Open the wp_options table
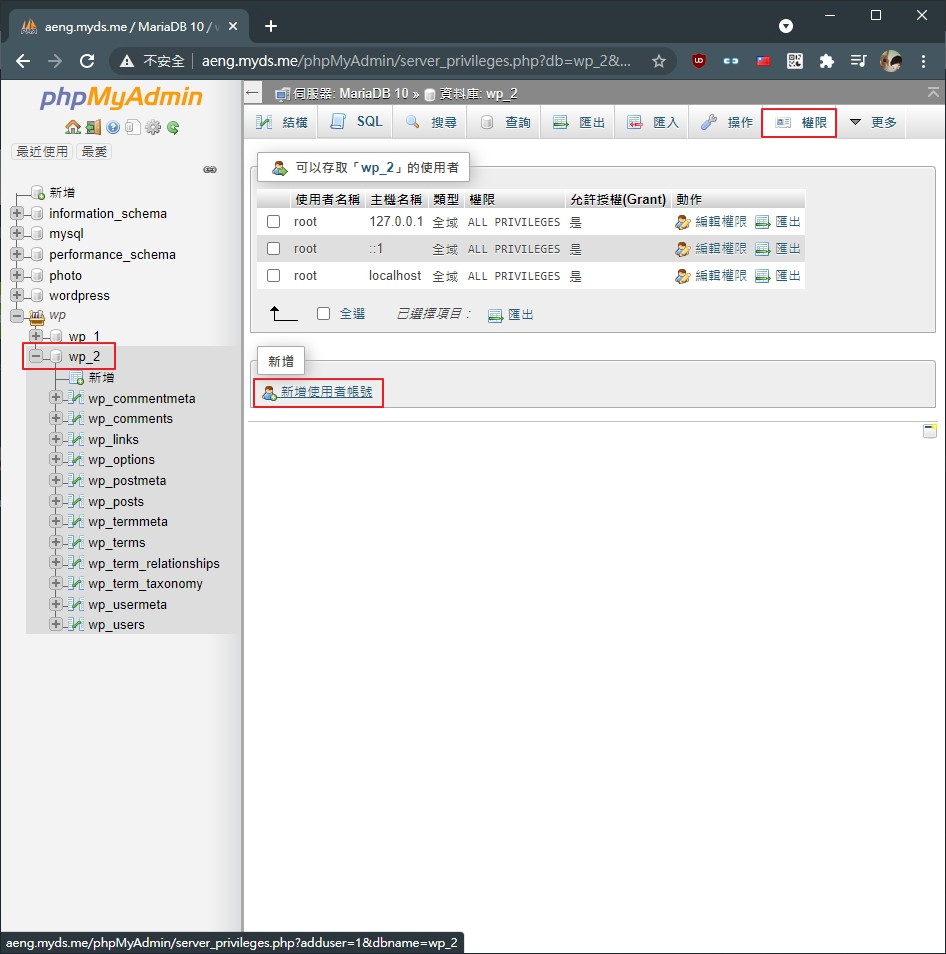 click(x=121, y=459)
